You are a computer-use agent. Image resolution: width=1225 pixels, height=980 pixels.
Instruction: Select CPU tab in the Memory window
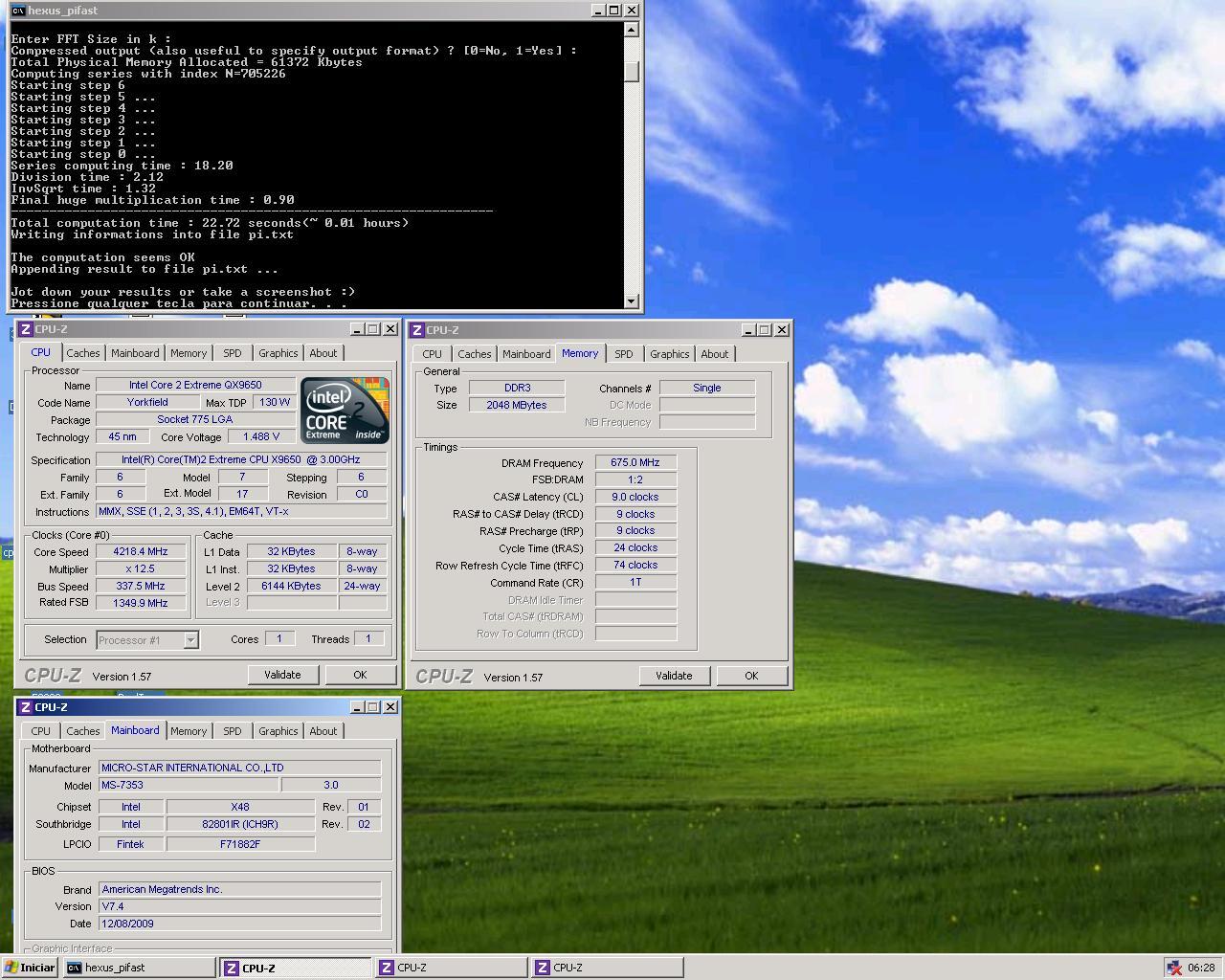coord(433,354)
